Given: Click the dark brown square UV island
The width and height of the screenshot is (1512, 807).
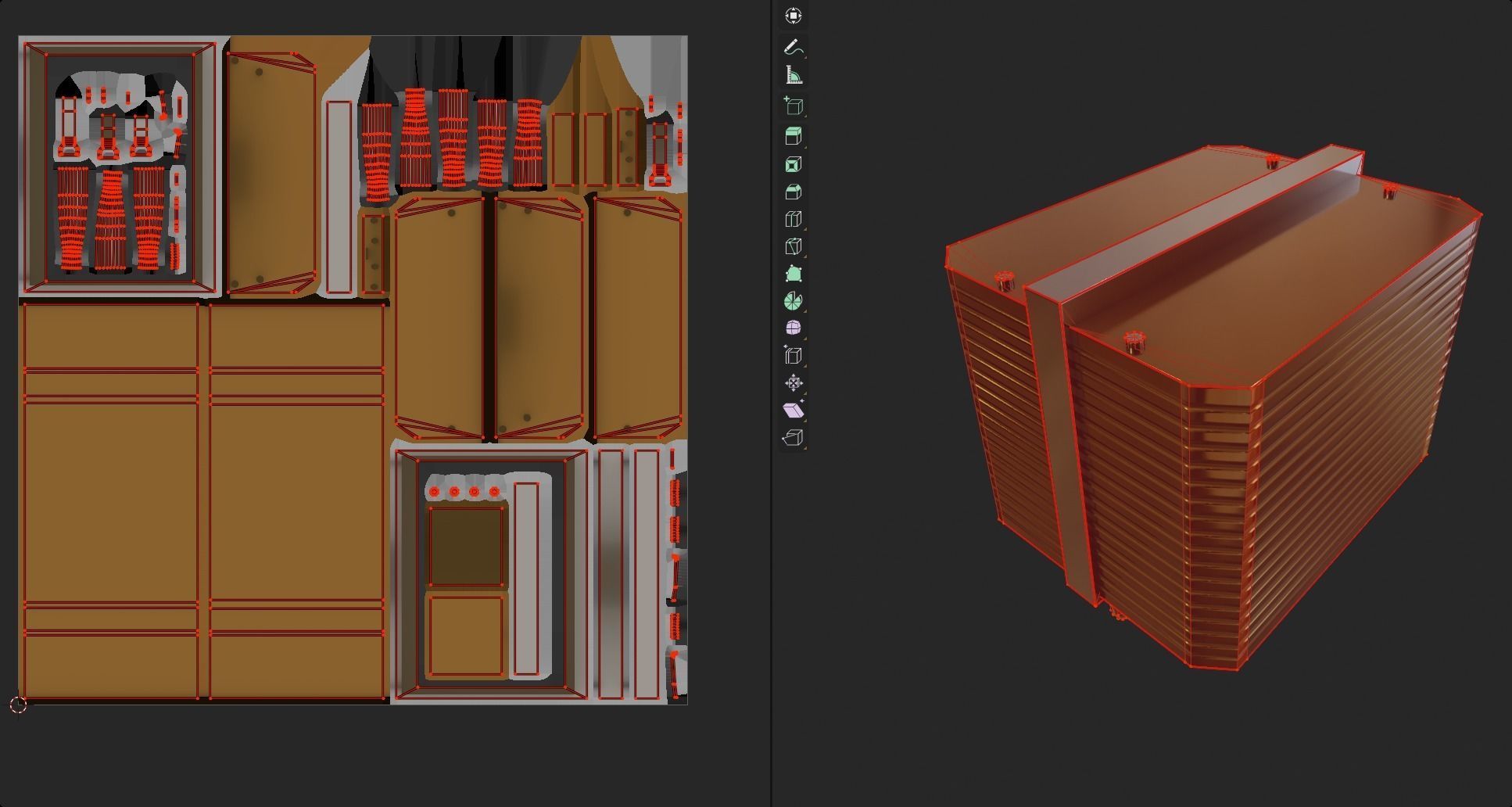Looking at the screenshot, I should click(x=466, y=546).
